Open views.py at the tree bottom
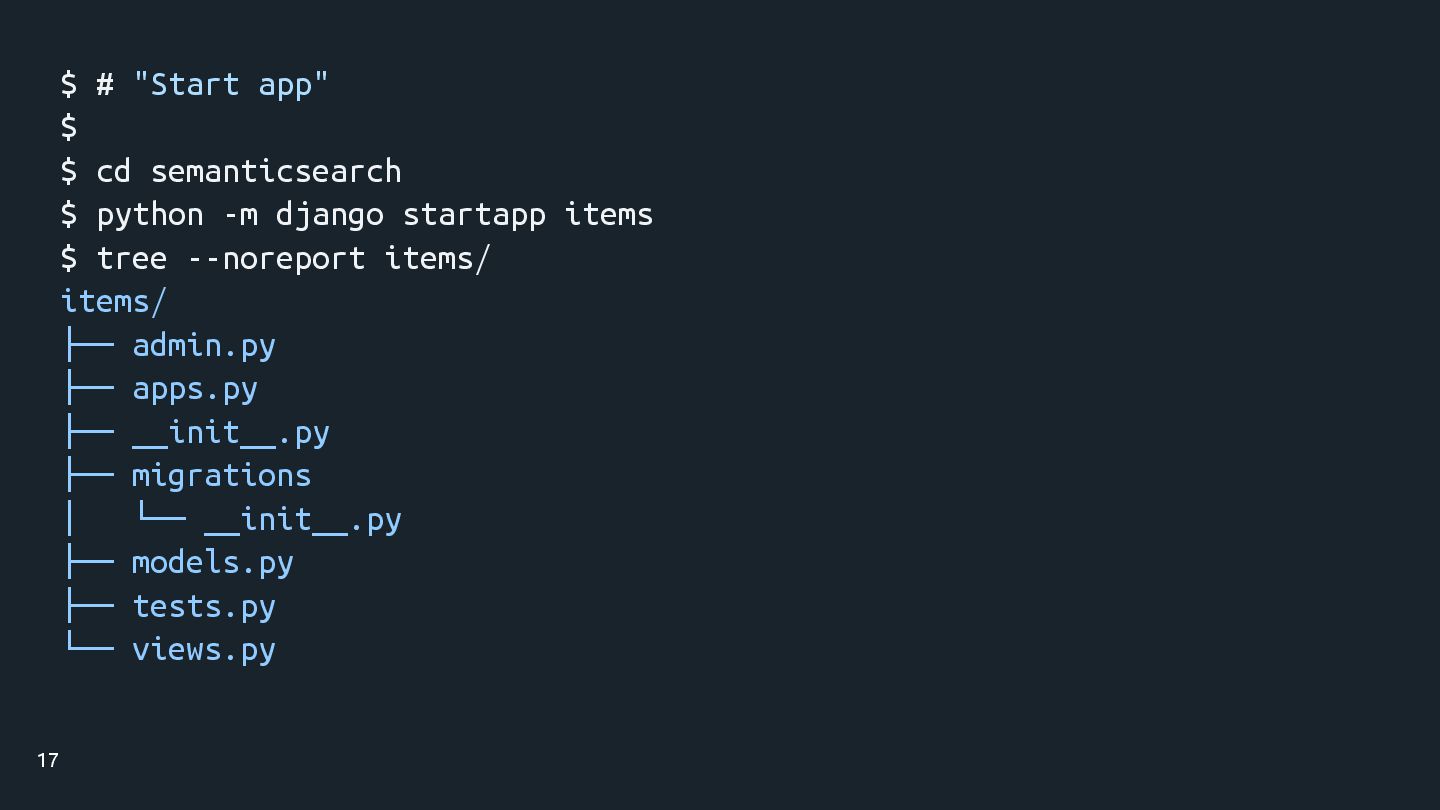This screenshot has height=810, width=1440. pyautogui.click(x=204, y=650)
